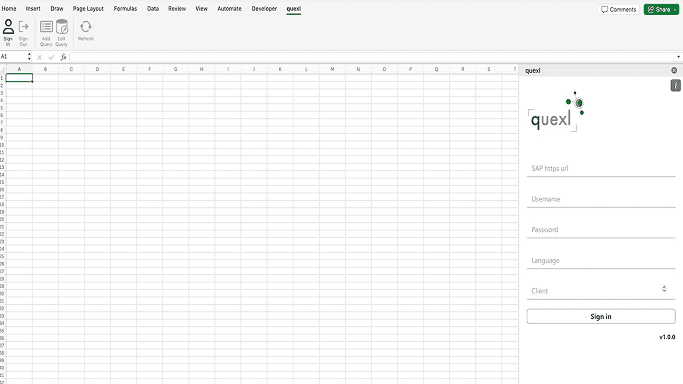Viewport: 683px width, 384px height.
Task: Open the Review tab
Action: [177, 8]
